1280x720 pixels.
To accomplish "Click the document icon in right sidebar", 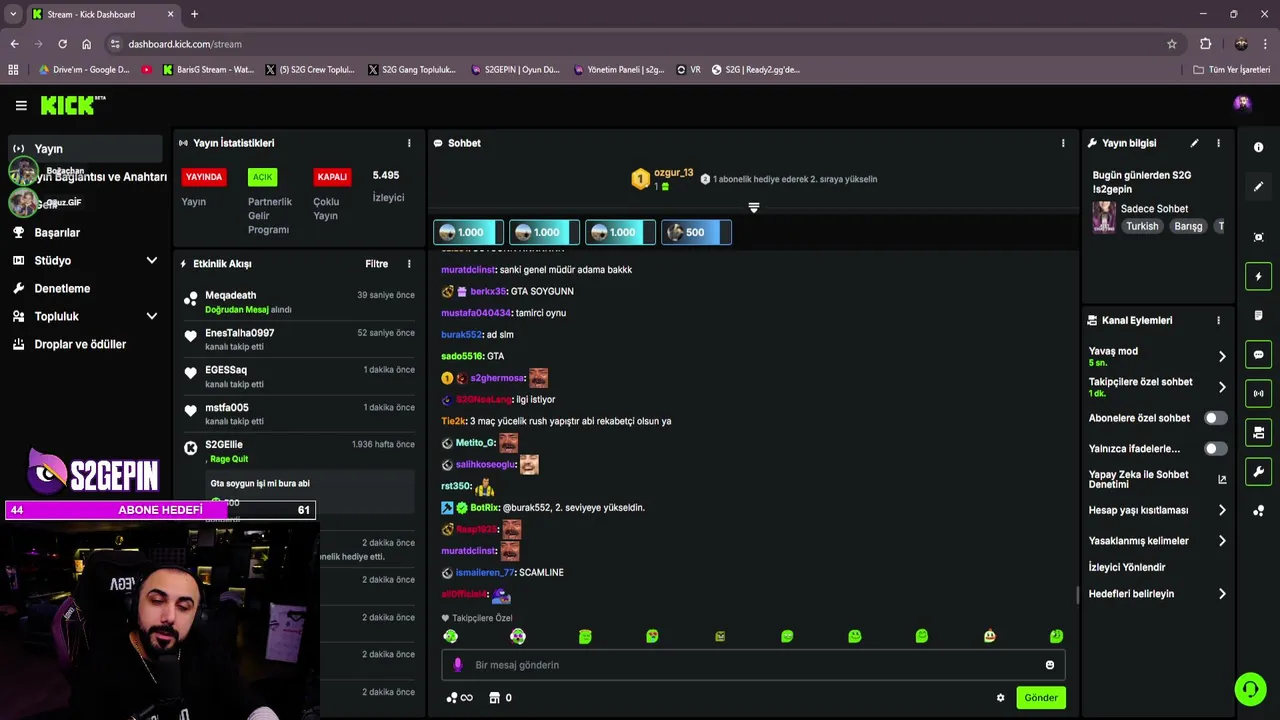I will click(x=1258, y=315).
